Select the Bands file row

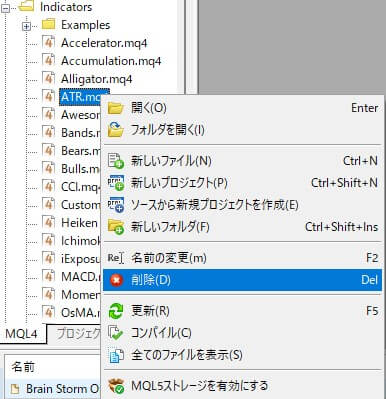coord(80,133)
